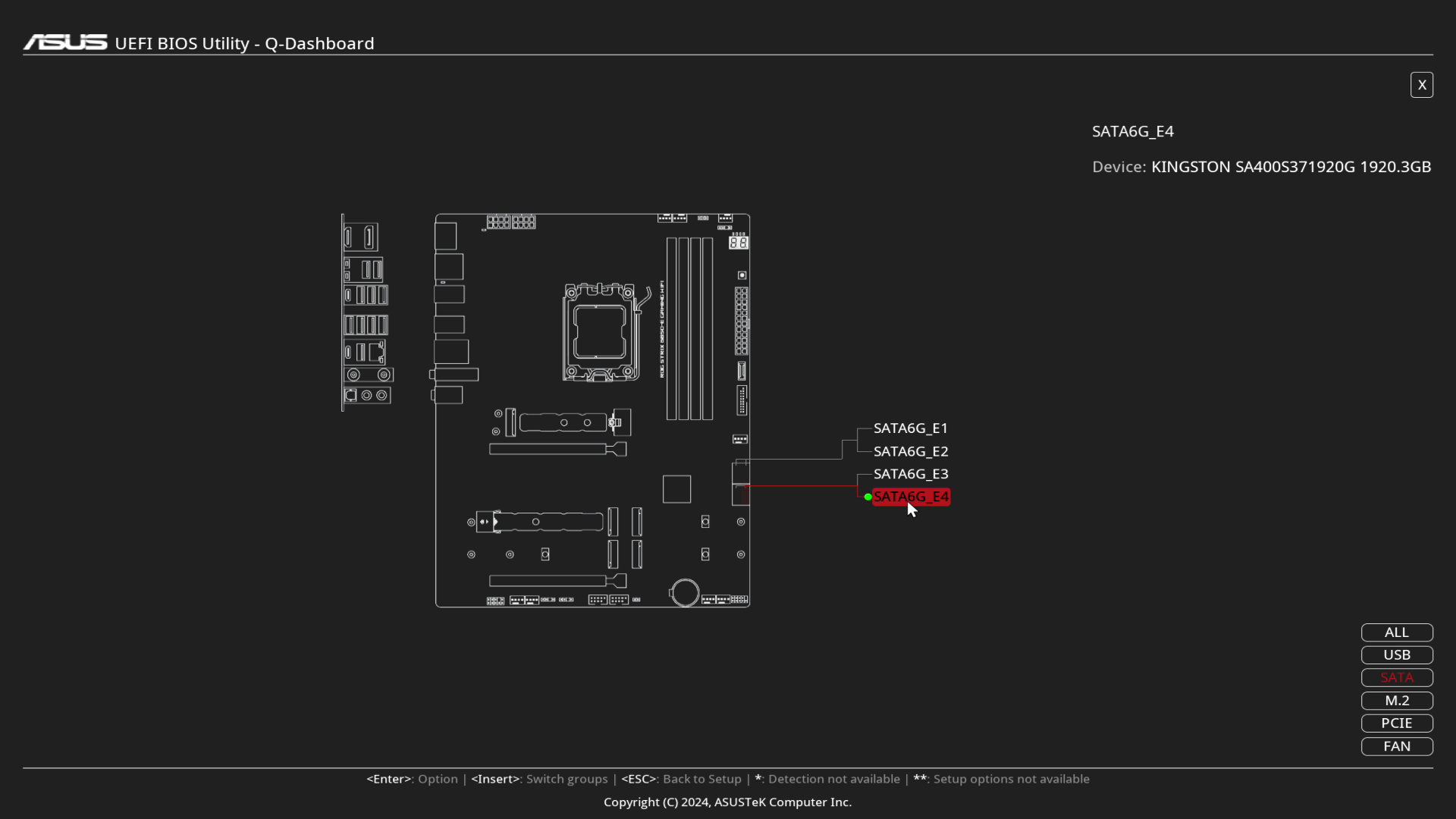Show FAN headers on dashboard
The width and height of the screenshot is (1456, 819).
click(x=1396, y=746)
